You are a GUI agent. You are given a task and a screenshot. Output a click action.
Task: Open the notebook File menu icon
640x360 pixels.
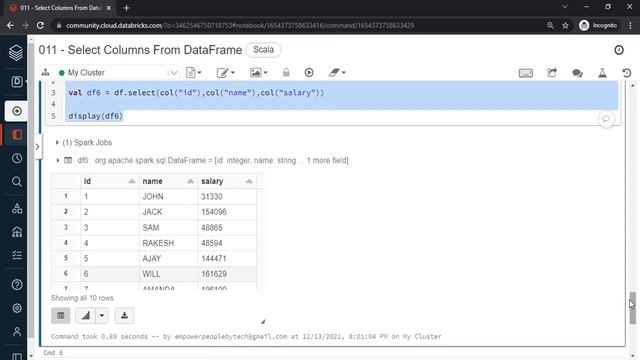[x=193, y=73]
